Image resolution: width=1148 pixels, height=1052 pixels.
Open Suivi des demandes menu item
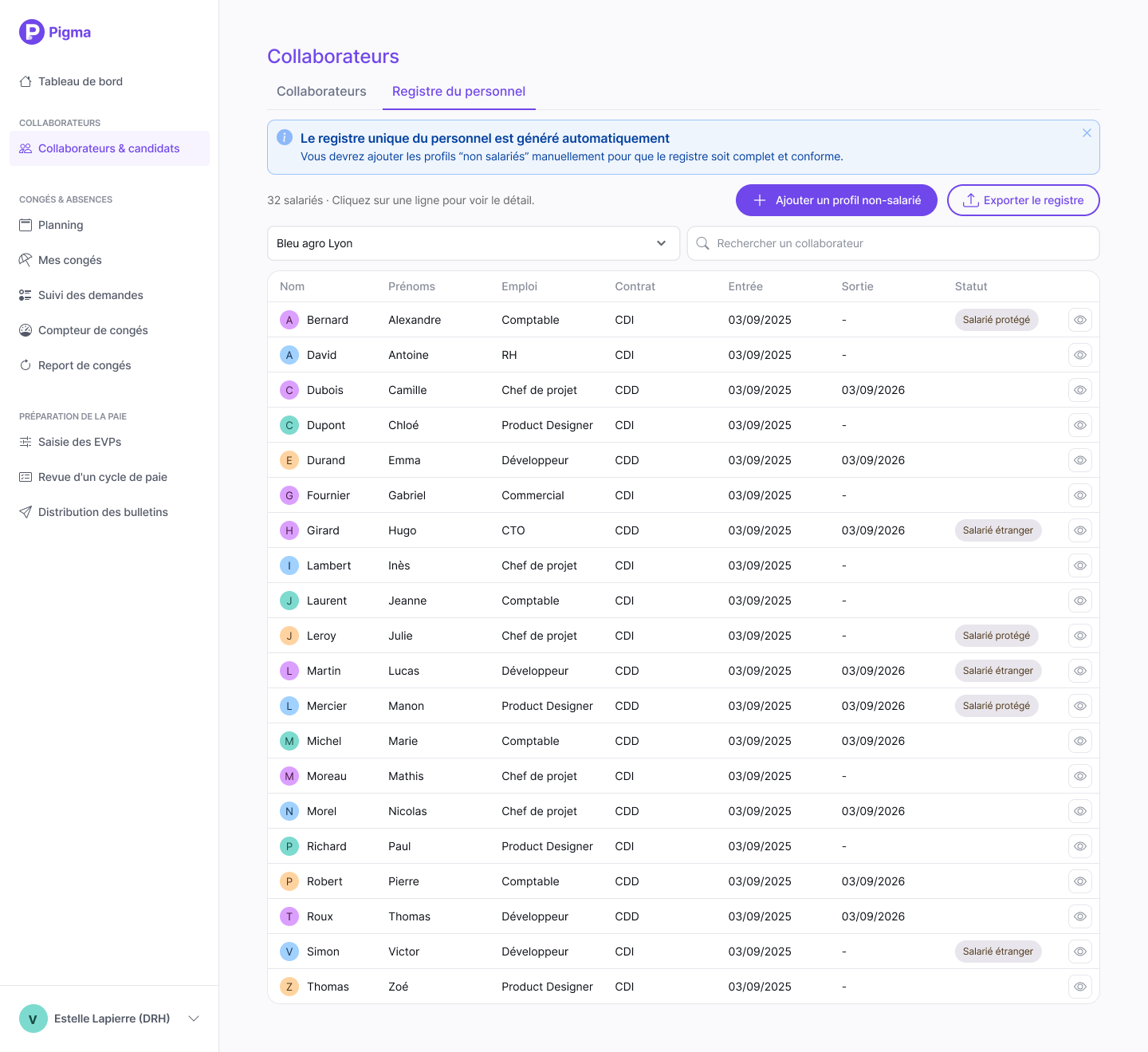pos(109,295)
